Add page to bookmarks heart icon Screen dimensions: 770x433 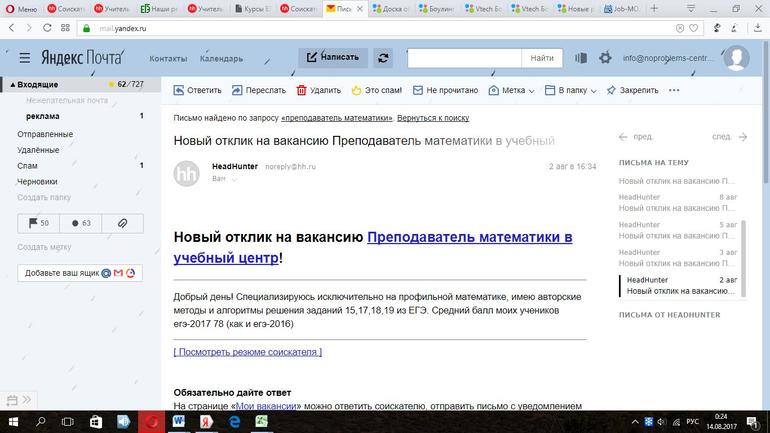click(693, 28)
